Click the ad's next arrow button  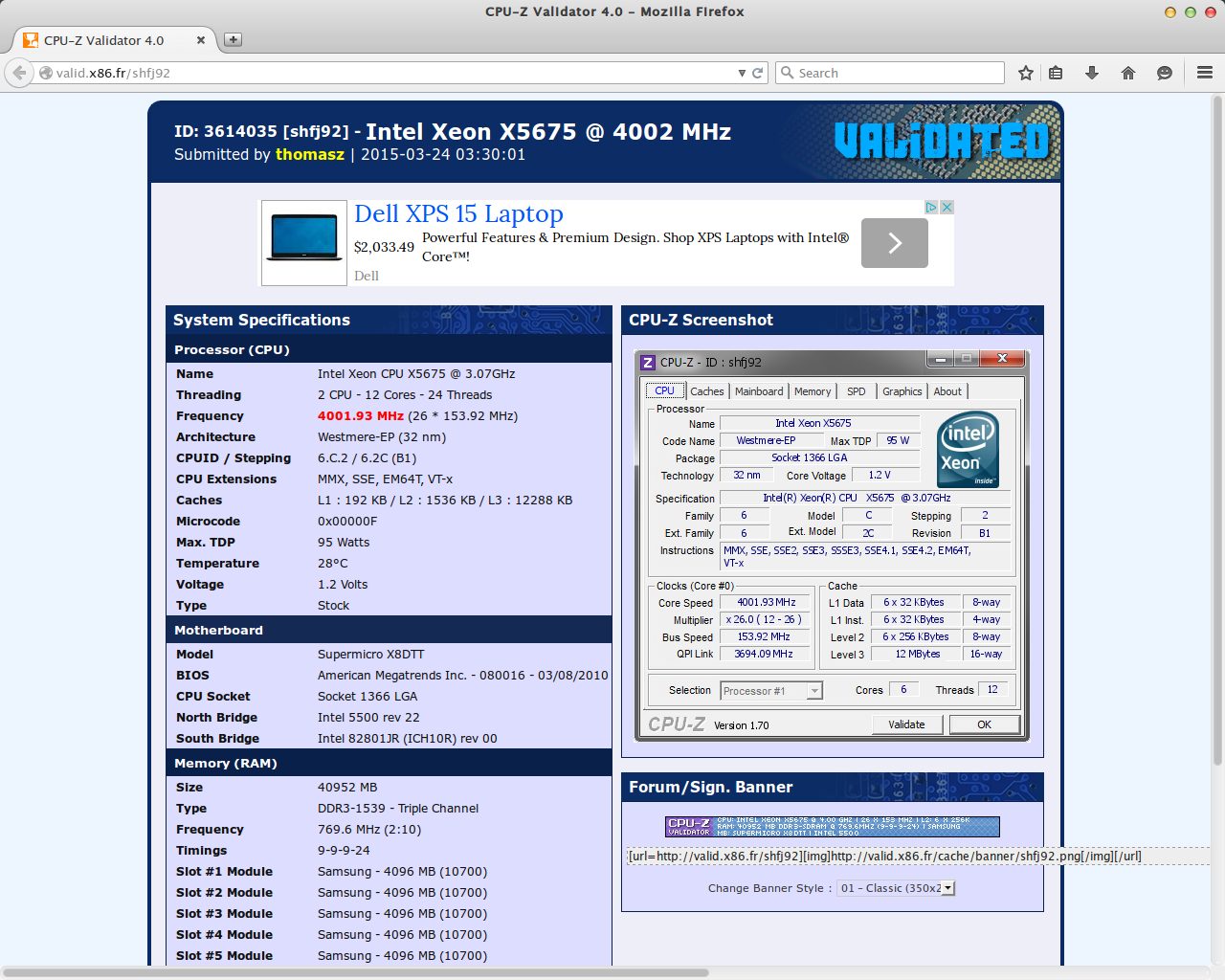895,243
